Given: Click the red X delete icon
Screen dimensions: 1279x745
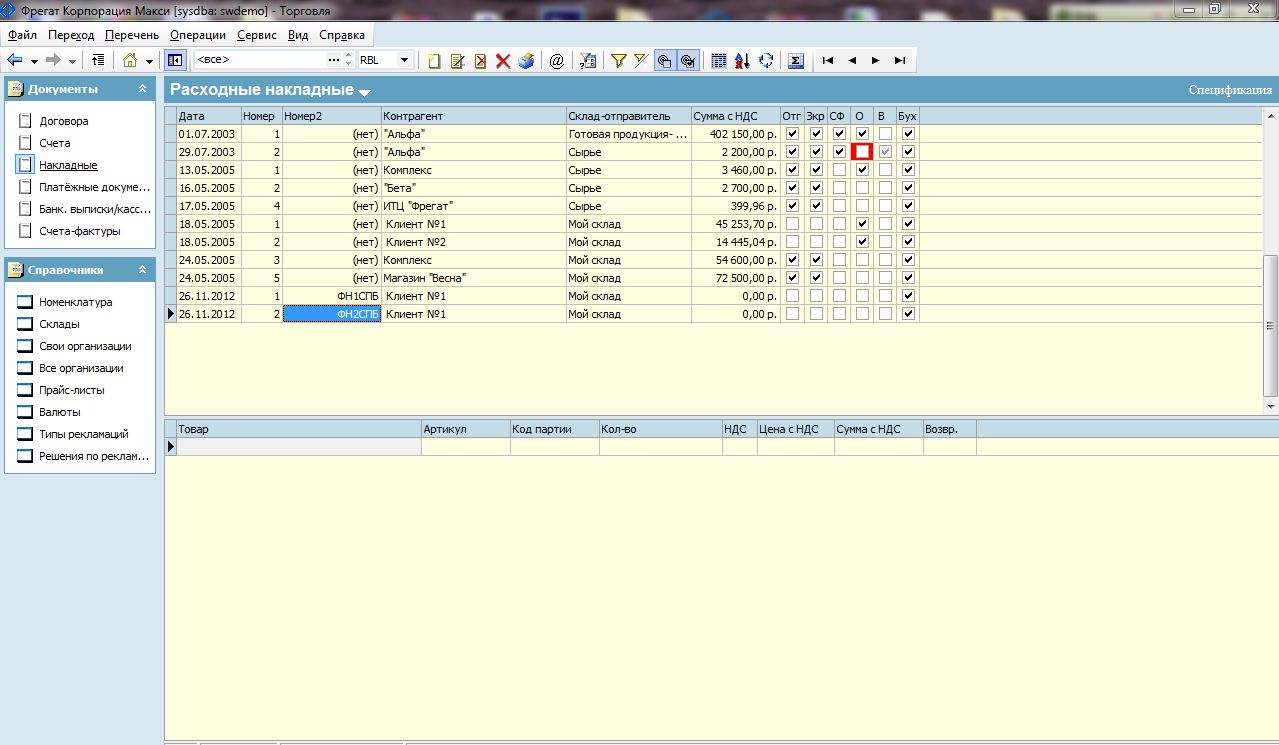Looking at the screenshot, I should (x=503, y=61).
